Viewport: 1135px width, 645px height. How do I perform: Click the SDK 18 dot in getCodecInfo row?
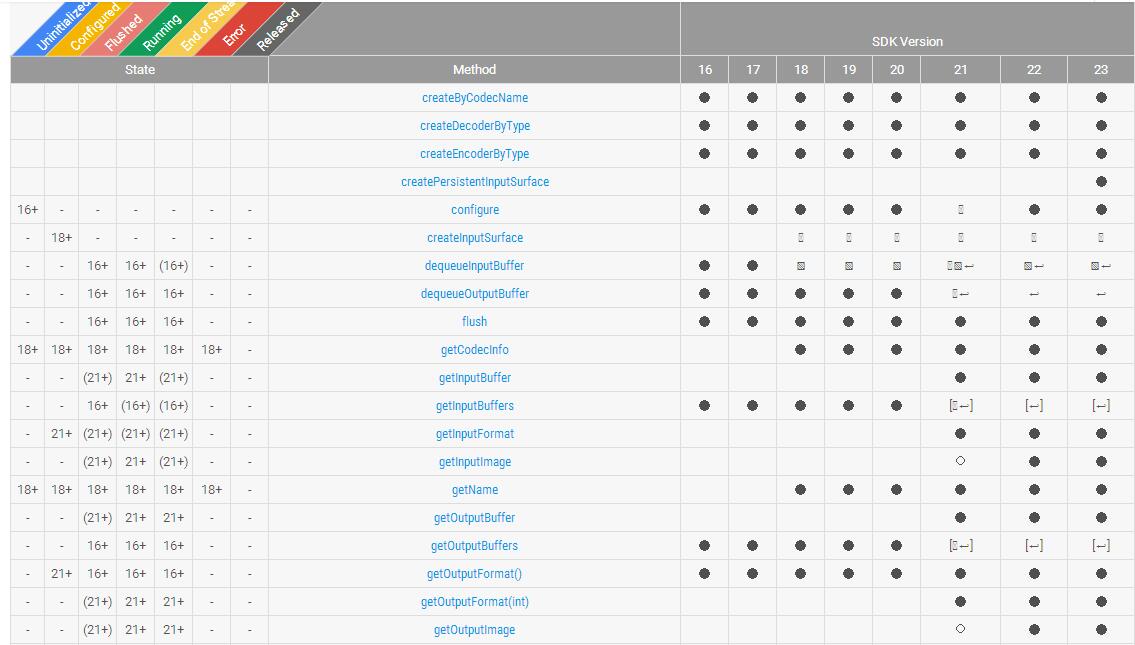pyautogui.click(x=801, y=350)
